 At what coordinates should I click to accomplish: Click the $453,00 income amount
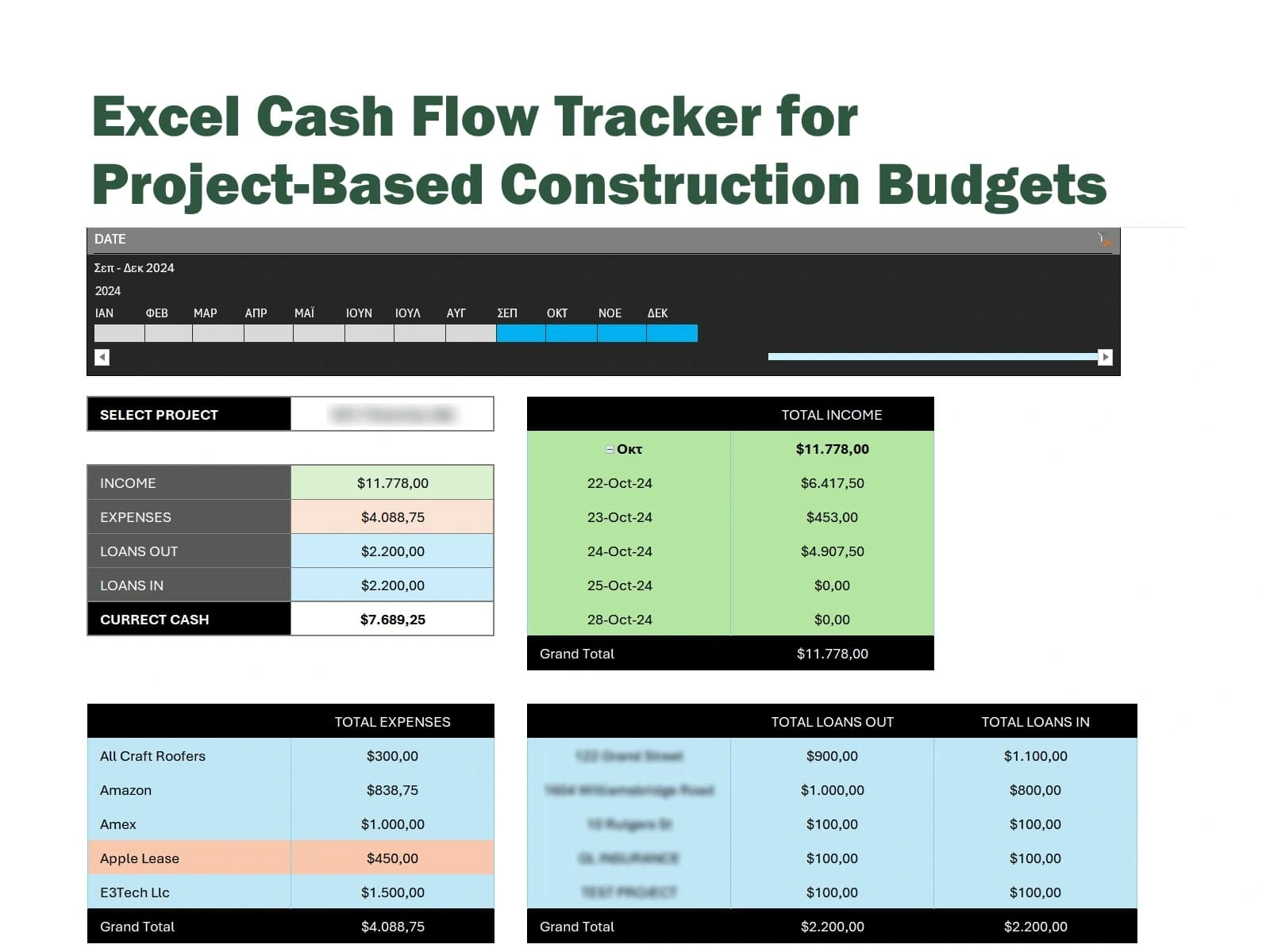point(832,516)
